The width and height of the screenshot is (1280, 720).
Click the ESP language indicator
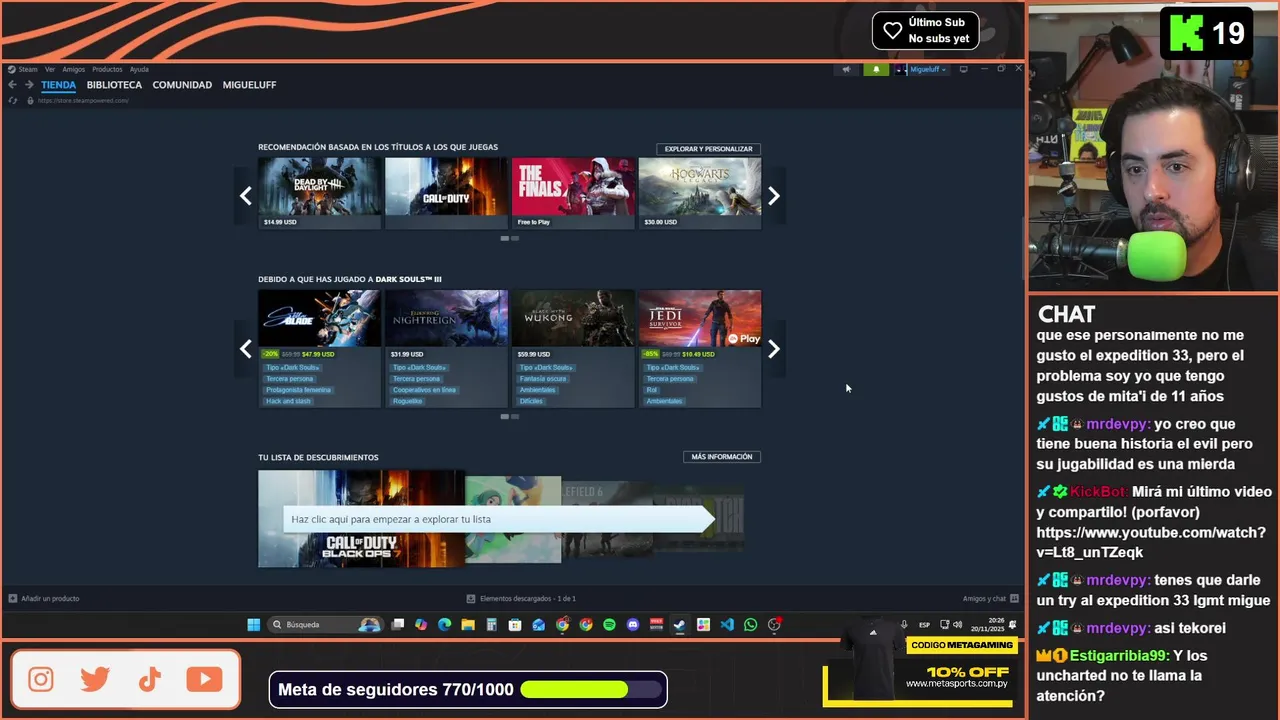(924, 625)
